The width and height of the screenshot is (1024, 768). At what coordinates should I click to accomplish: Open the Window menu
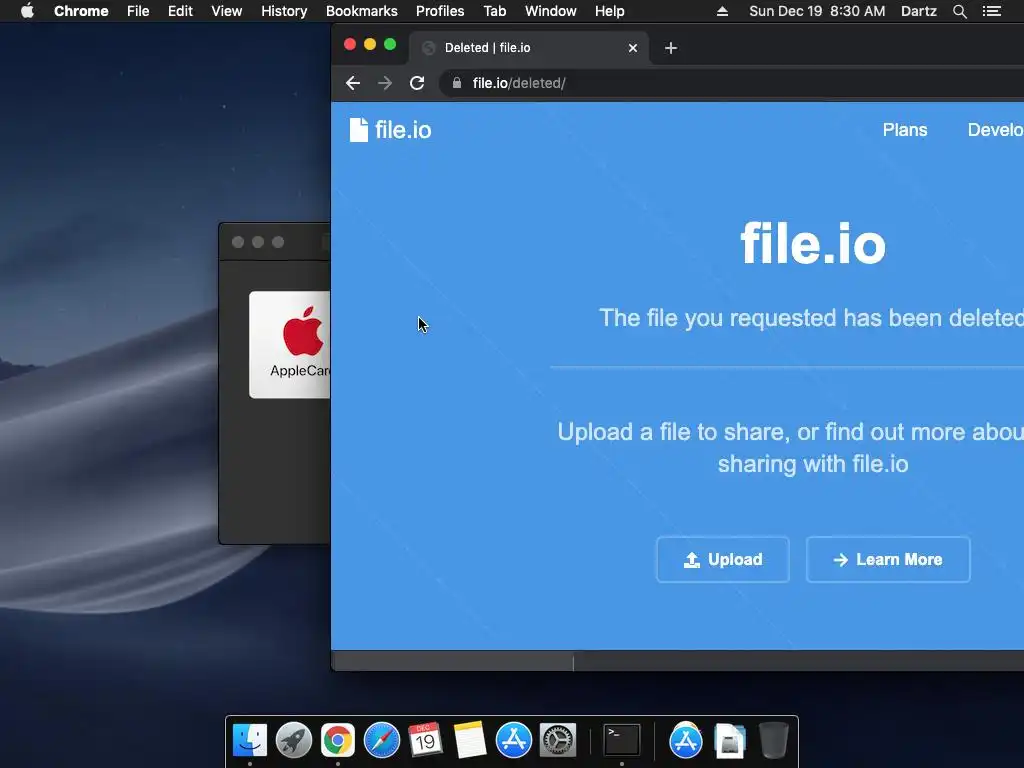click(x=551, y=11)
